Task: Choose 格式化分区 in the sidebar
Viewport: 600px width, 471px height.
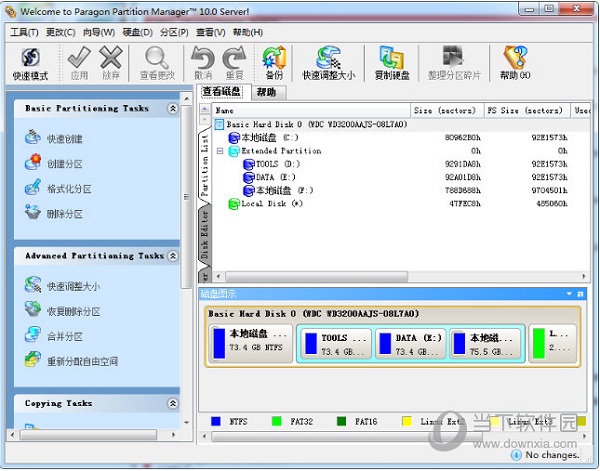Action: point(58,188)
